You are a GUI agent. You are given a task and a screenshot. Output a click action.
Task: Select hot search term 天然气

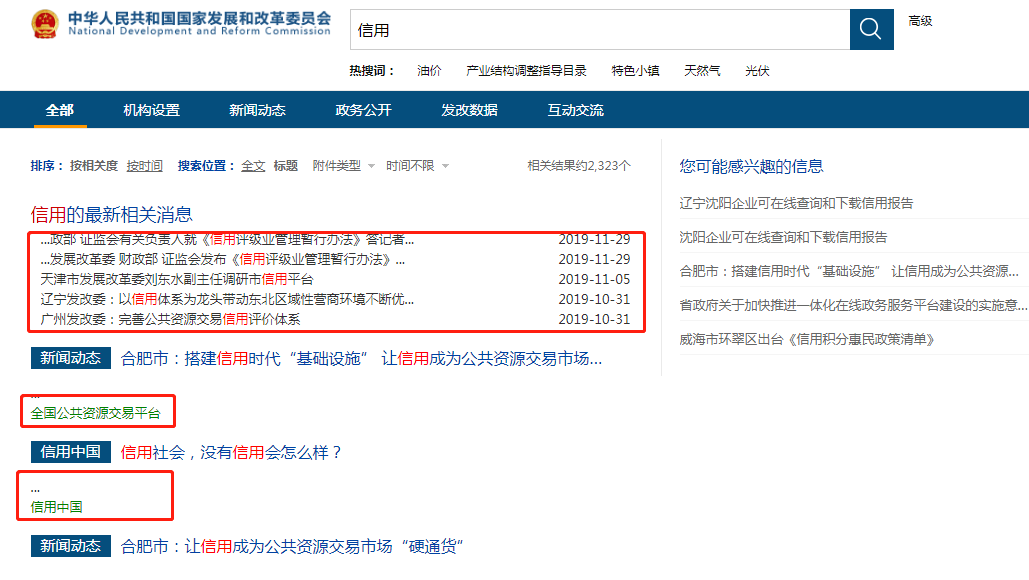[x=702, y=71]
